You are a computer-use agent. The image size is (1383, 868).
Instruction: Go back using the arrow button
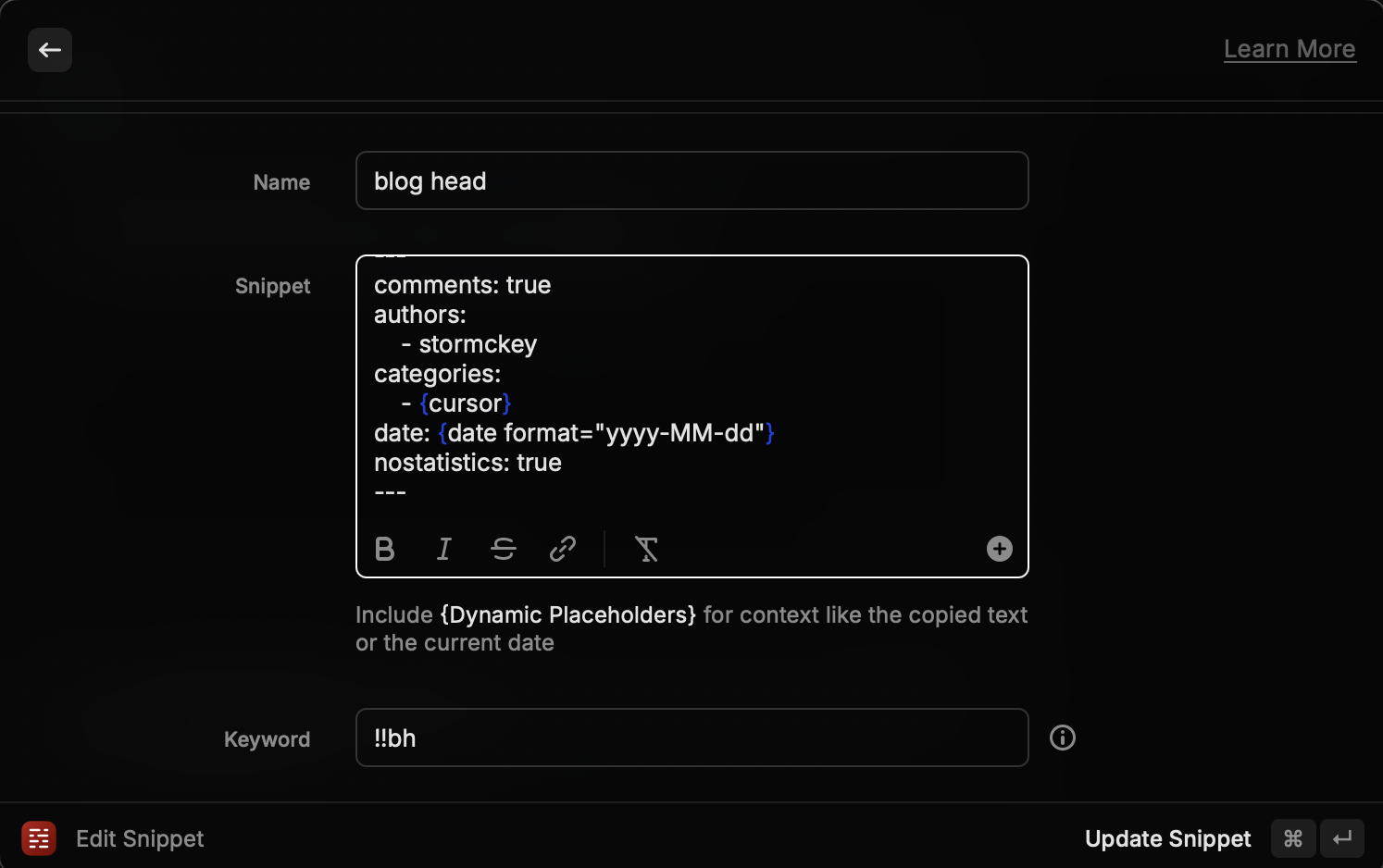pyautogui.click(x=50, y=50)
